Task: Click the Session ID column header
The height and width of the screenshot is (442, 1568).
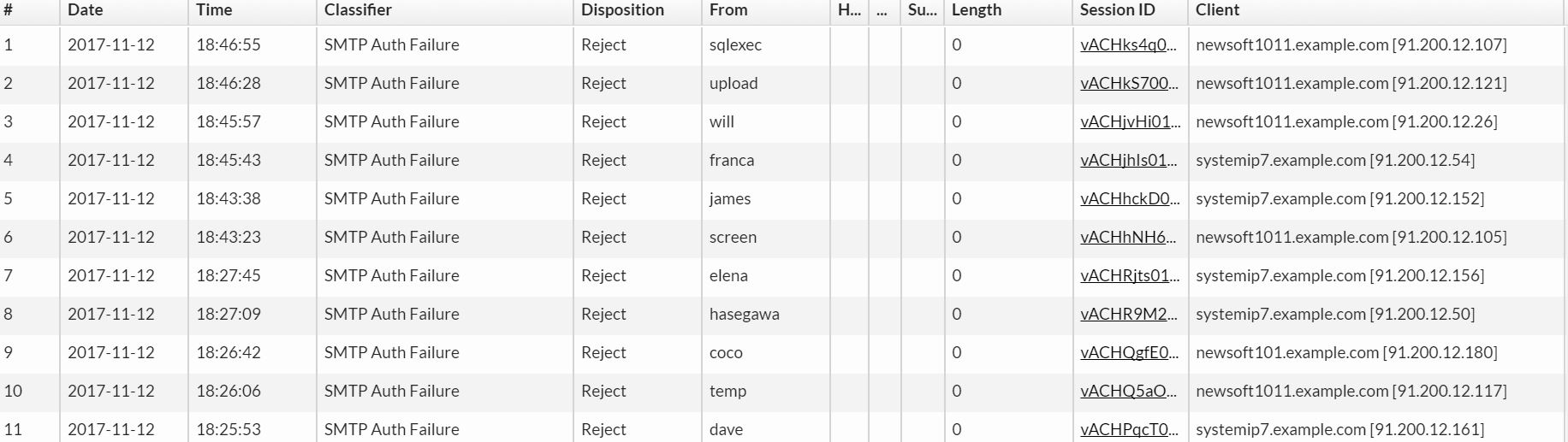Action: (x=1117, y=10)
